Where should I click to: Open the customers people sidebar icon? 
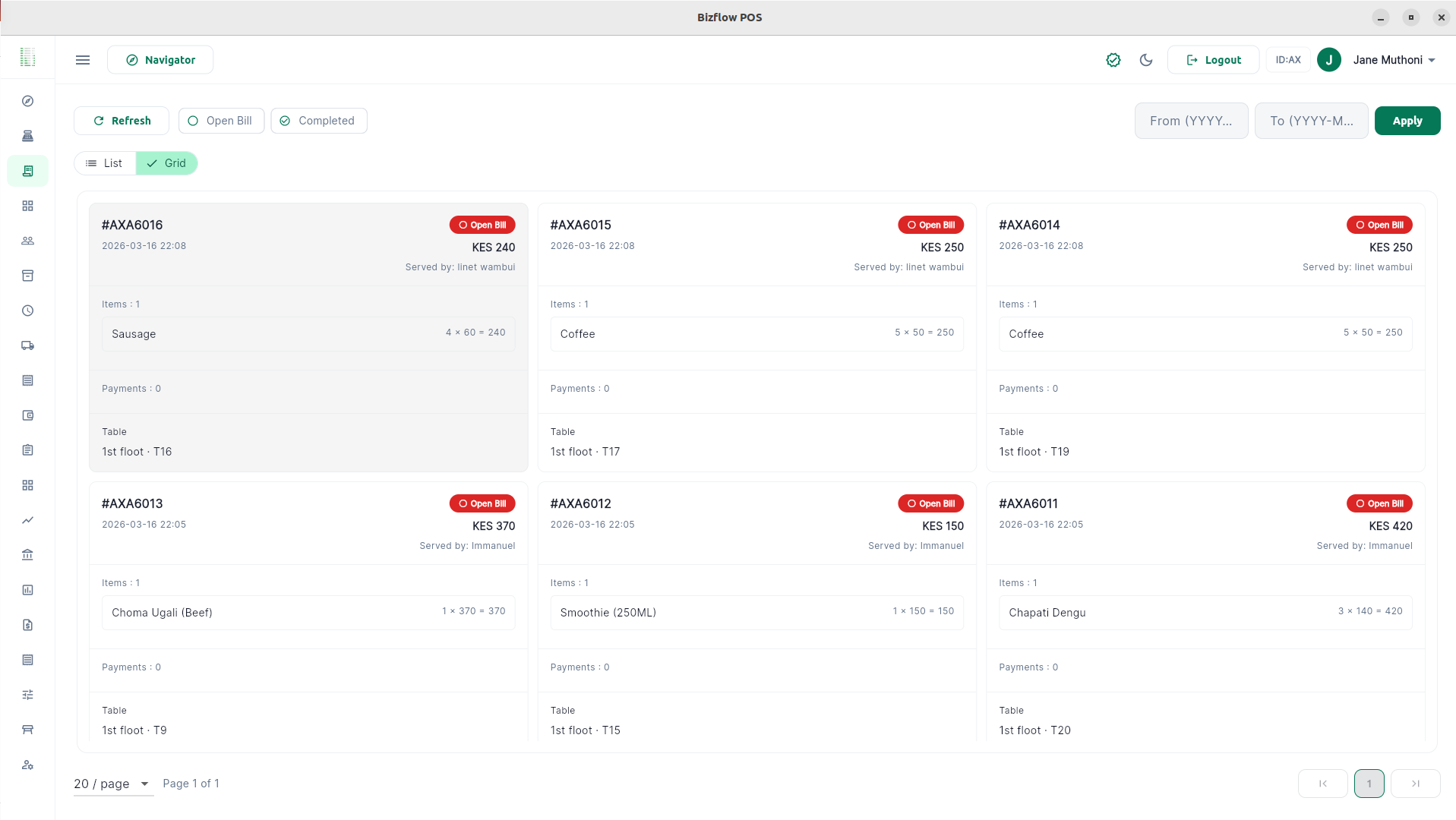tap(28, 241)
